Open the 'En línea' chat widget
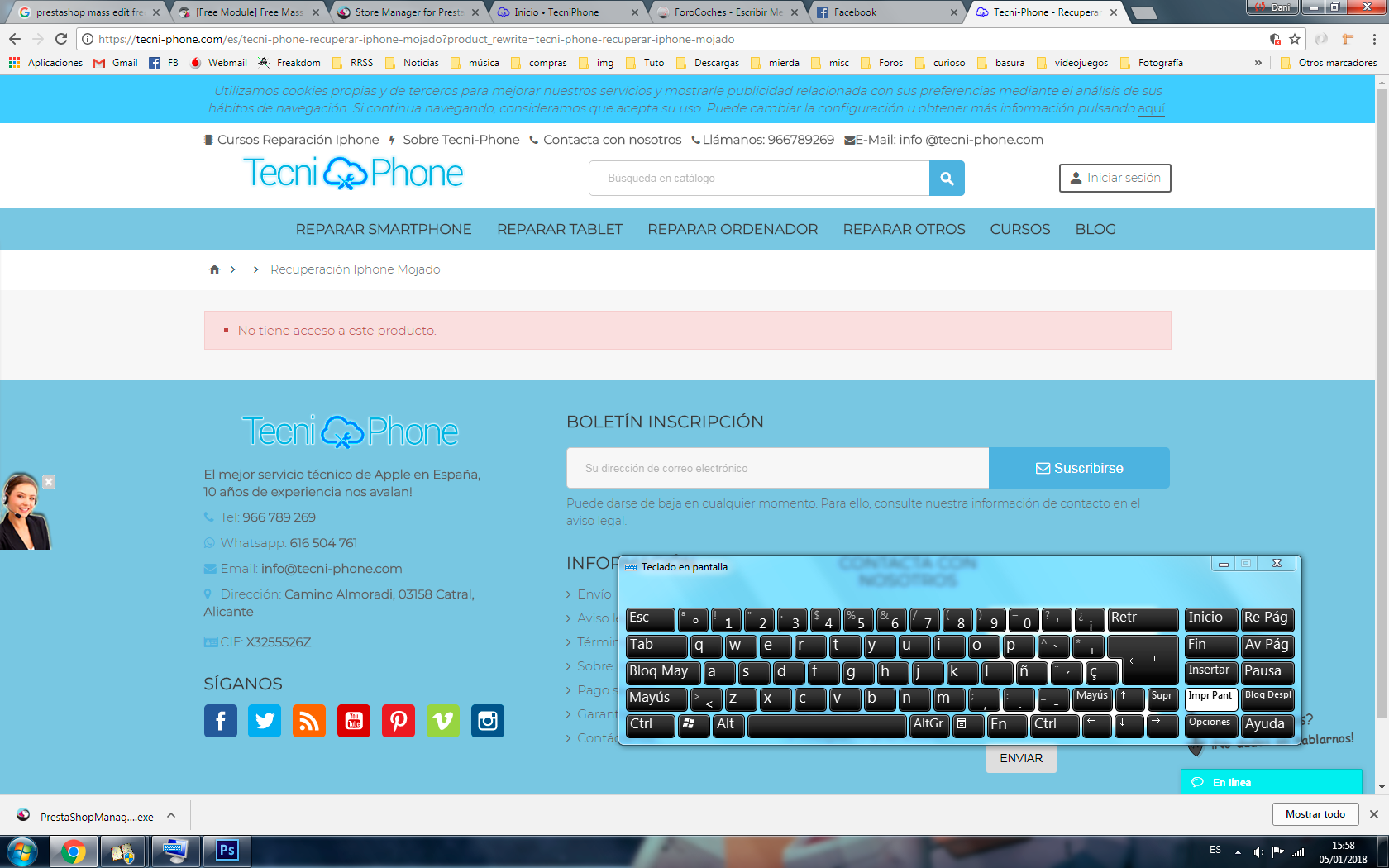1389x868 pixels. [1271, 782]
